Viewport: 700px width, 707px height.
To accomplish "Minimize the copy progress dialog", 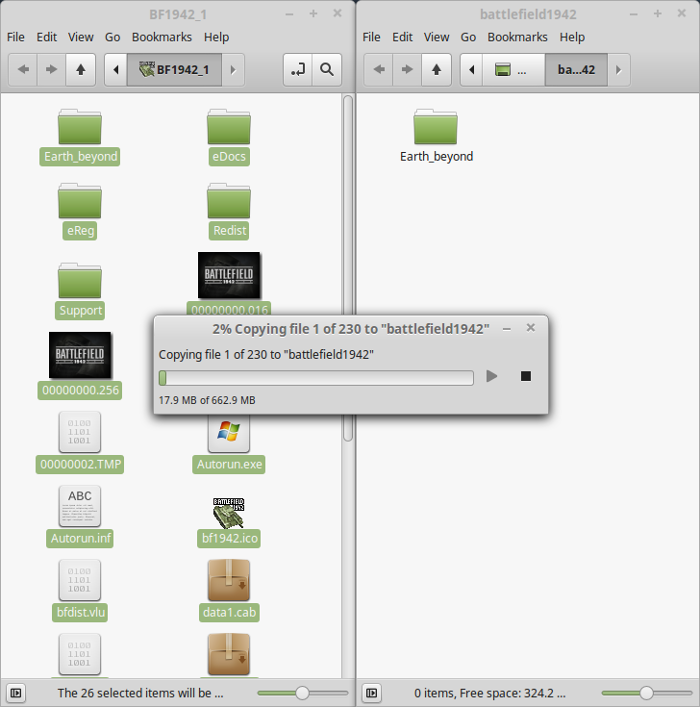I will [x=507, y=329].
